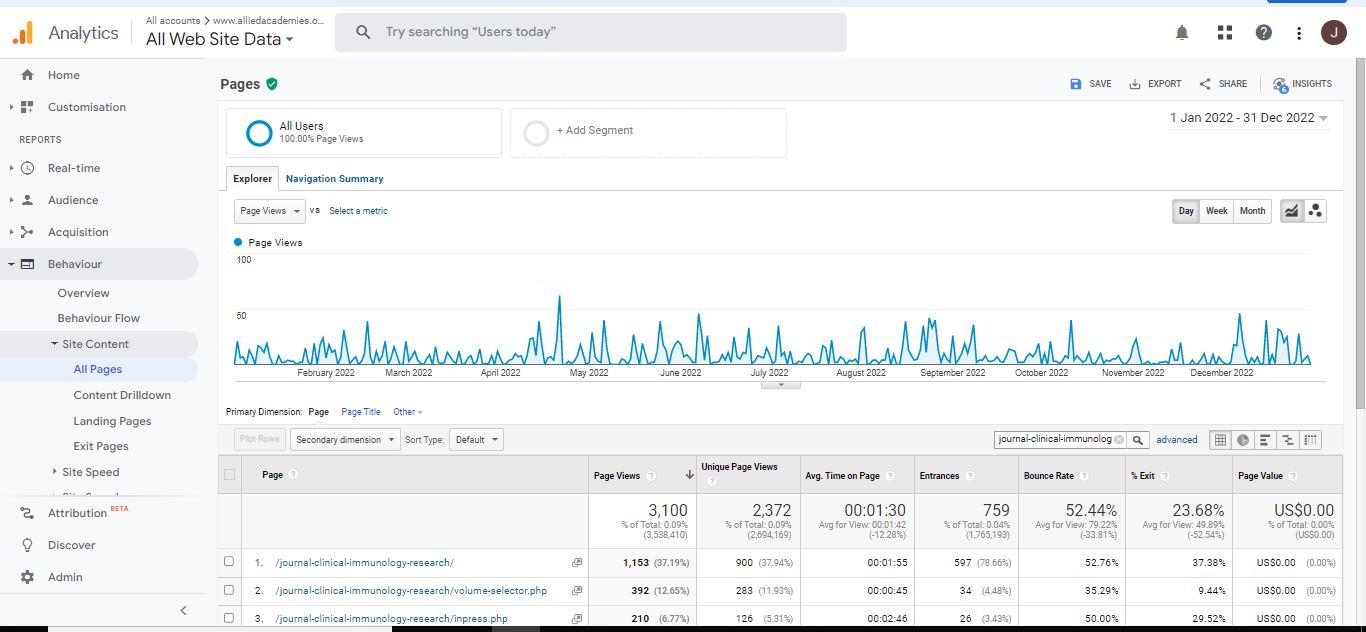Switch to the Navigation Summary tab
The width and height of the screenshot is (1366, 632).
pos(334,179)
